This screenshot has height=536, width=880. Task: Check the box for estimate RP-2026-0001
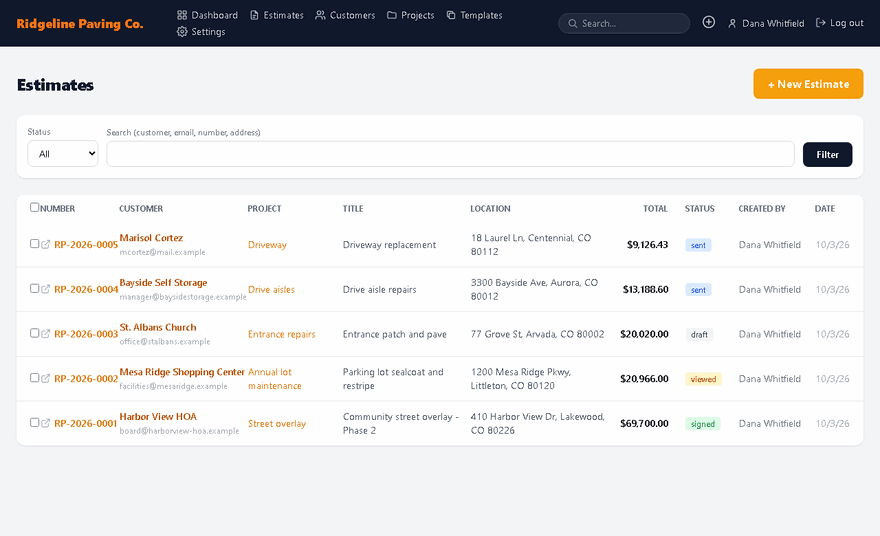(x=34, y=423)
